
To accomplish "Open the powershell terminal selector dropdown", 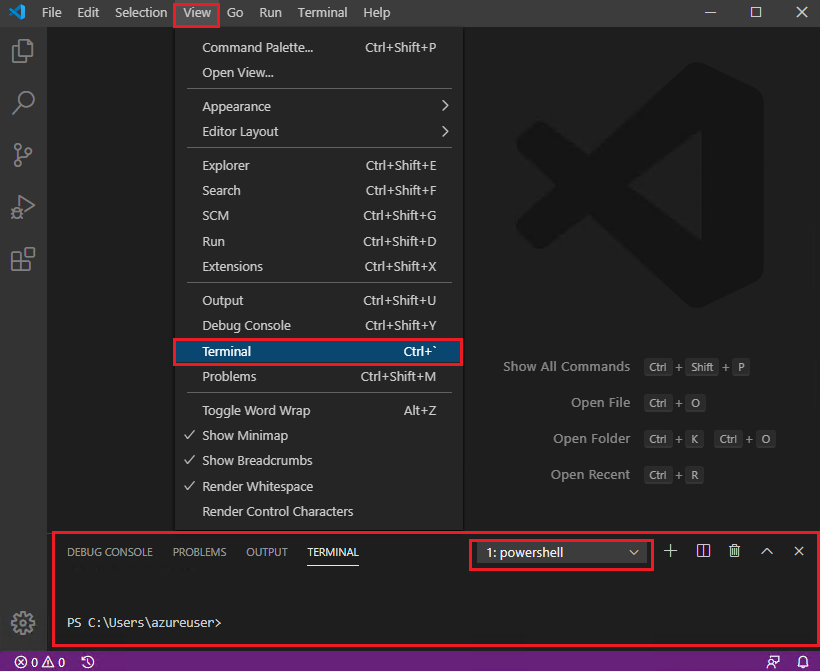I will click(x=560, y=551).
